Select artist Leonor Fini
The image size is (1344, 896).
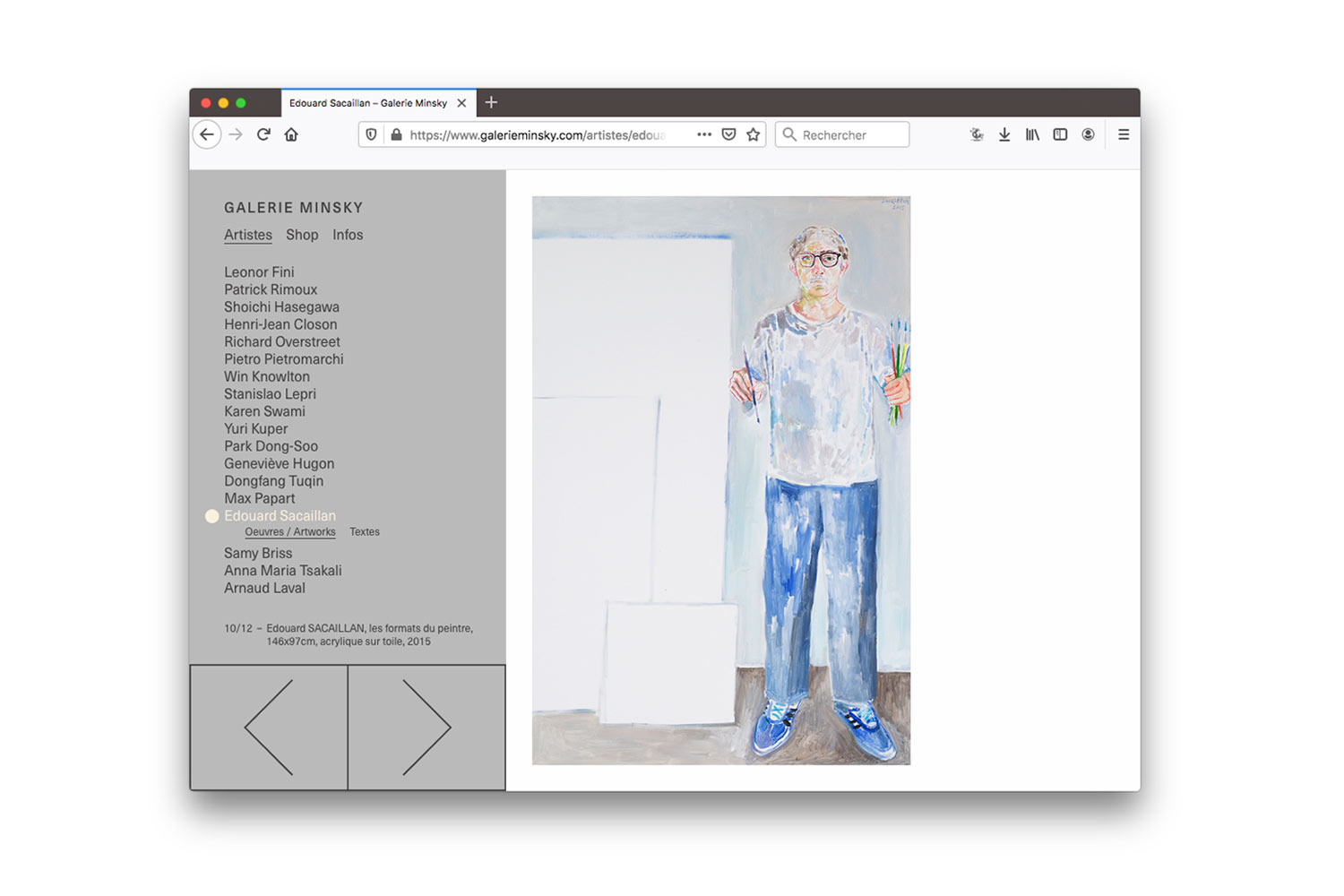259,272
